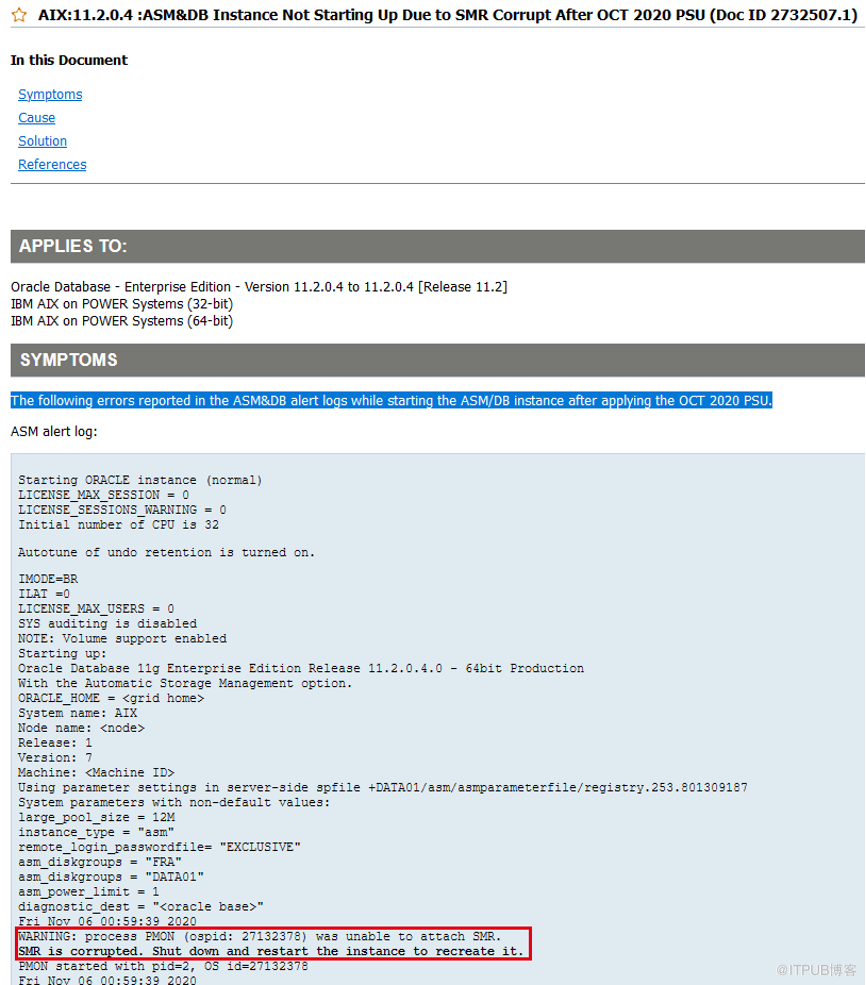Click the 'Release: 1' log line

pyautogui.click(x=55, y=743)
